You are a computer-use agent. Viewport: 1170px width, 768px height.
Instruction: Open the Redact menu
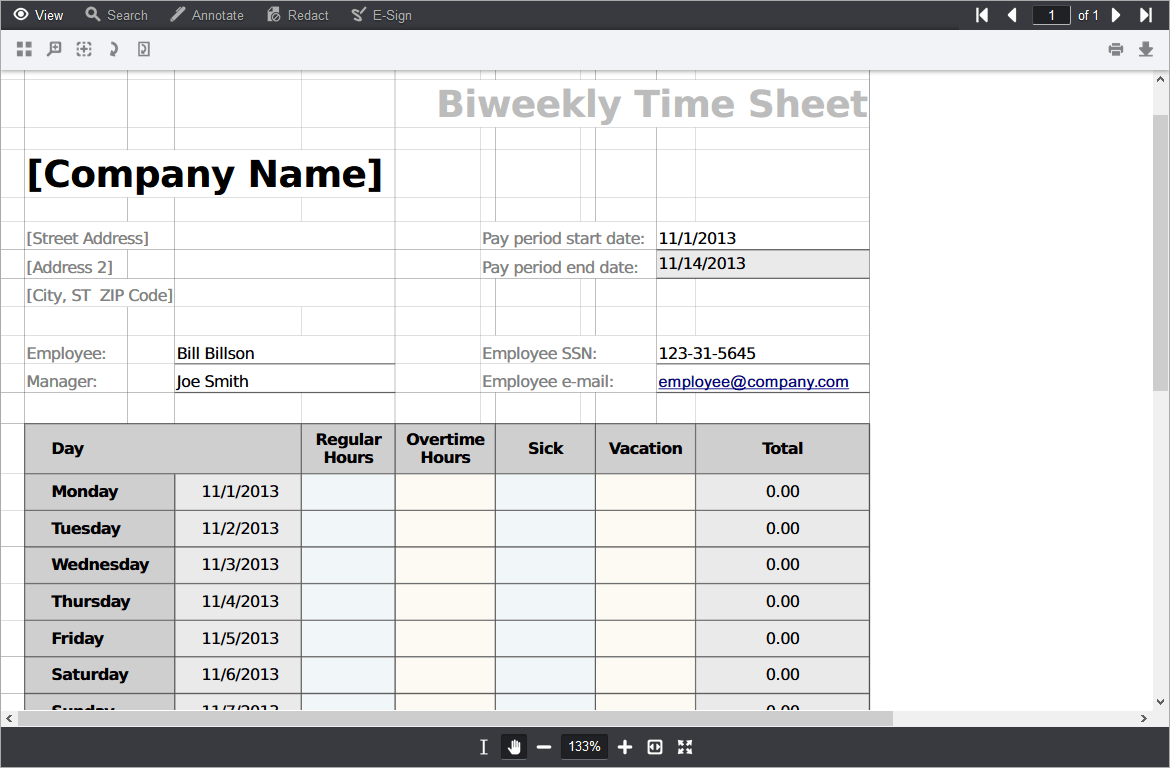click(297, 14)
